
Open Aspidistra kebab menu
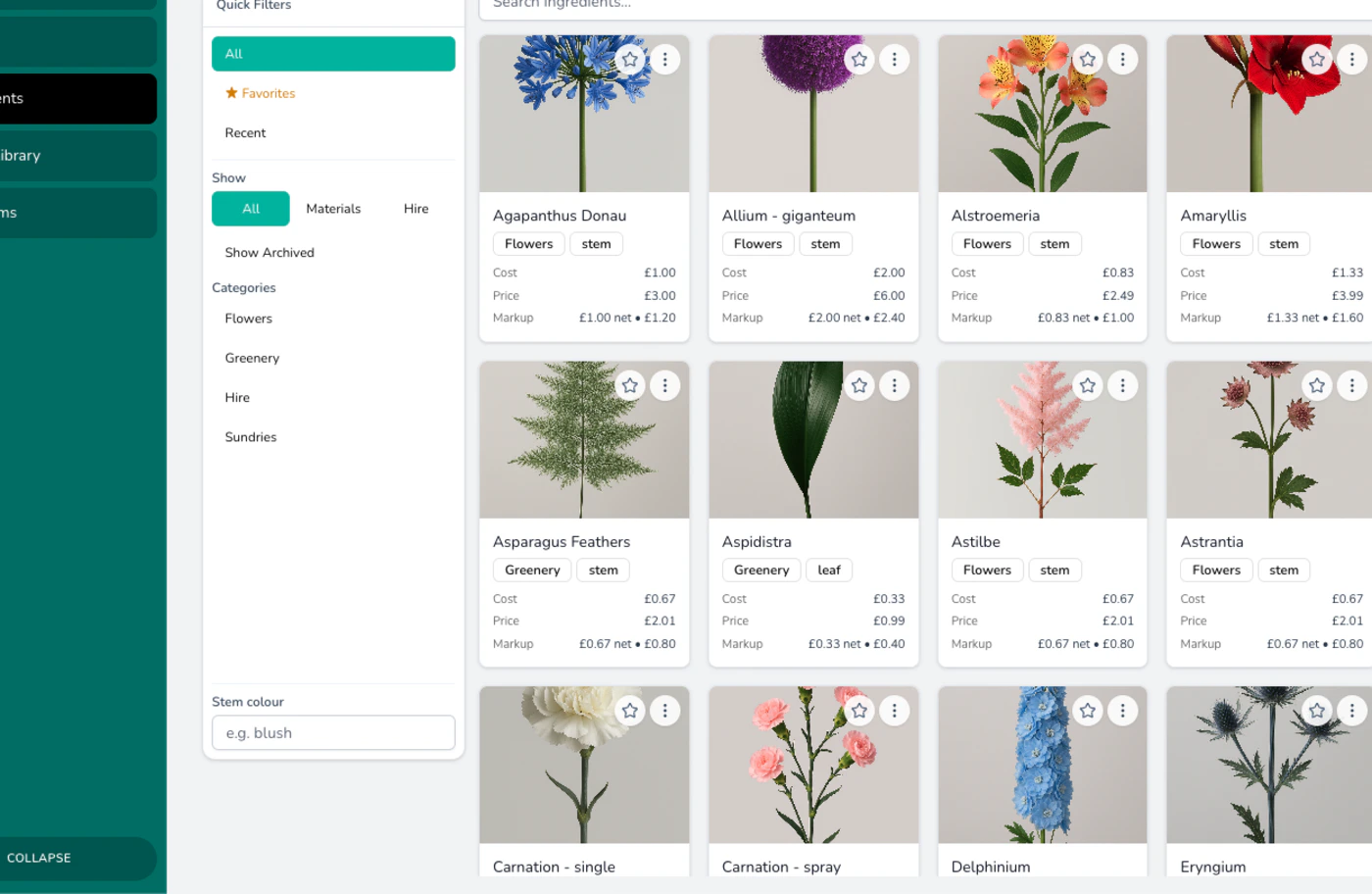click(x=895, y=386)
